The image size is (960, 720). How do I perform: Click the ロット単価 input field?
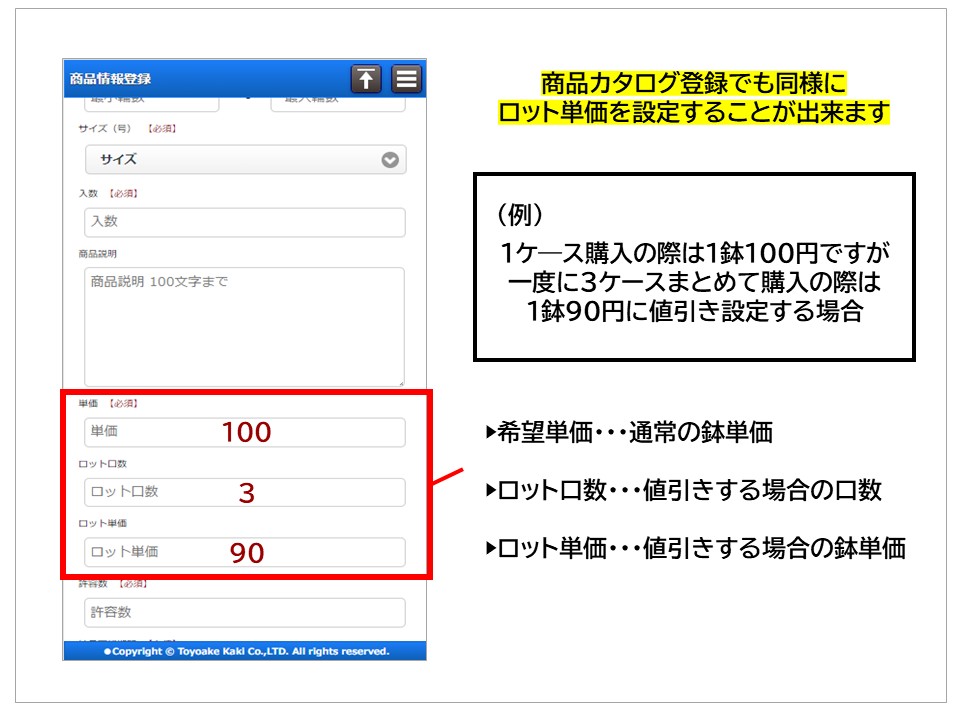pyautogui.click(x=245, y=552)
